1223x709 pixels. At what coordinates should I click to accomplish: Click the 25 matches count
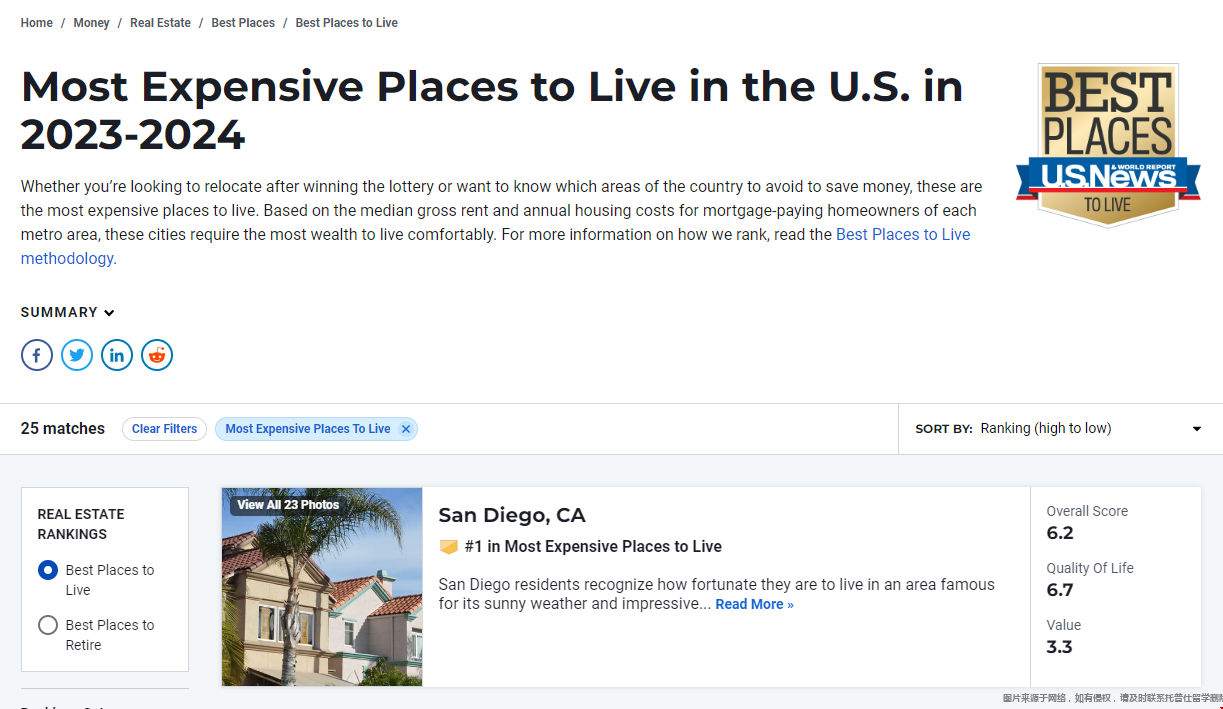(63, 428)
